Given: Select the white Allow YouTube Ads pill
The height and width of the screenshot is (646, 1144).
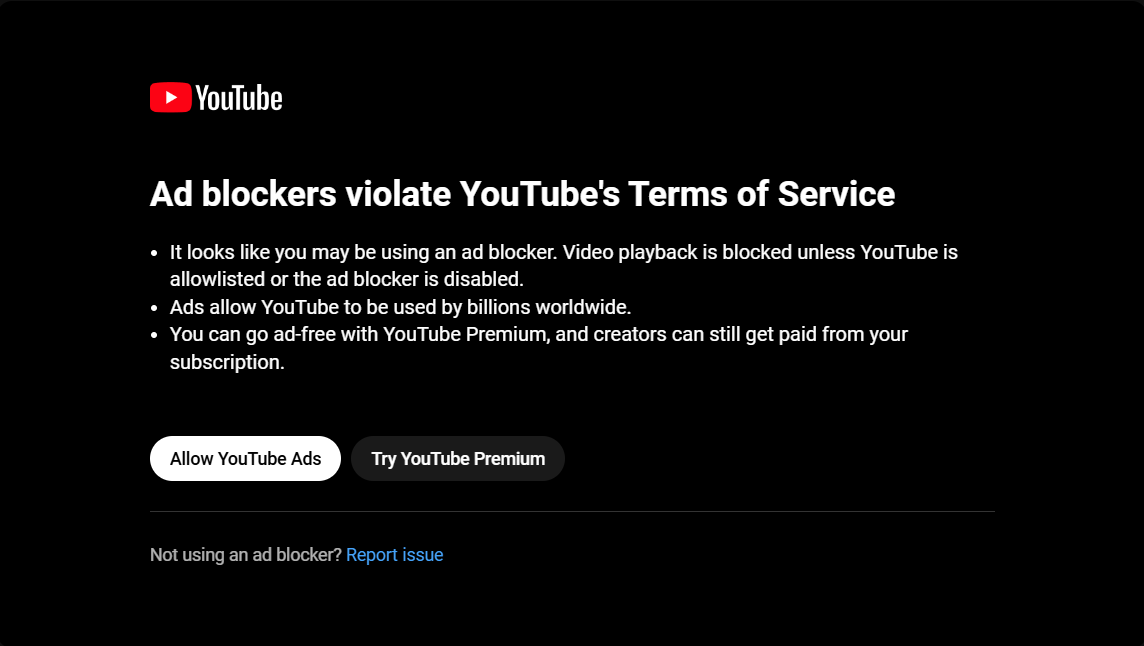Looking at the screenshot, I should [x=245, y=458].
